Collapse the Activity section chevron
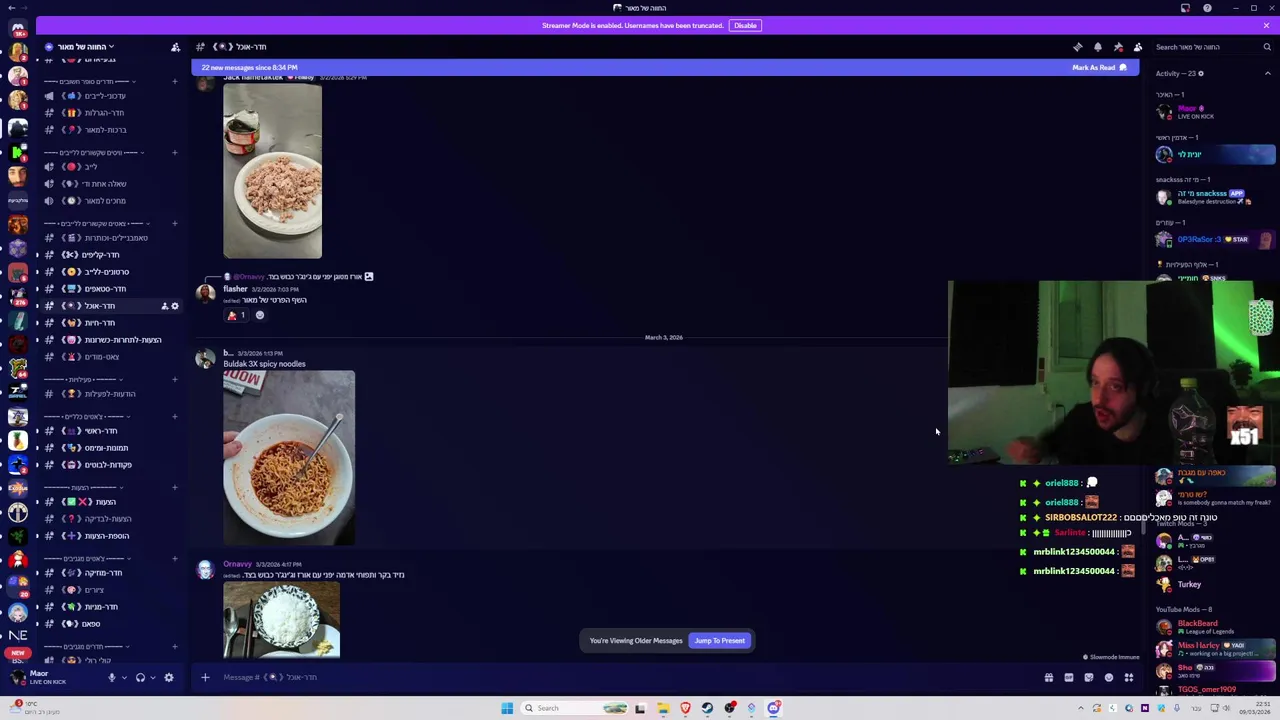This screenshot has height=720, width=1280. (x=1267, y=74)
